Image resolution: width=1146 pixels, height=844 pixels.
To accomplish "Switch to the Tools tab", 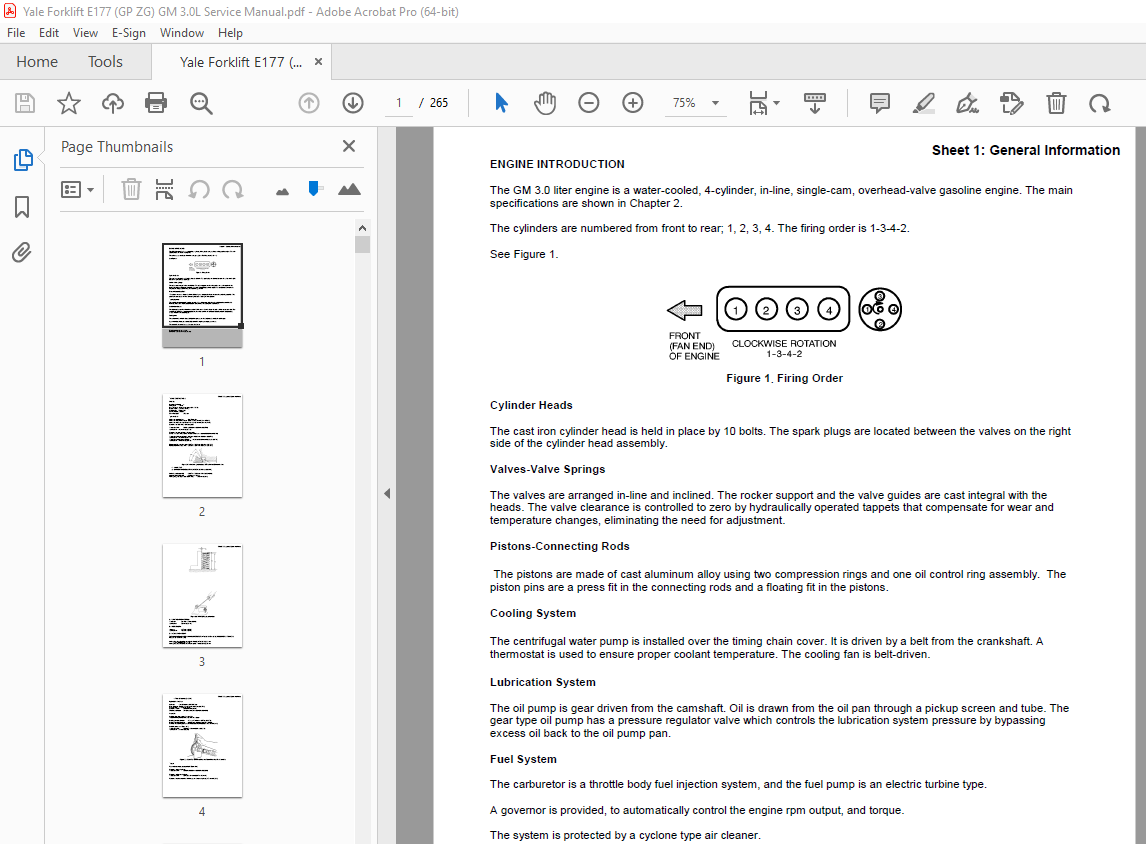I will [105, 62].
